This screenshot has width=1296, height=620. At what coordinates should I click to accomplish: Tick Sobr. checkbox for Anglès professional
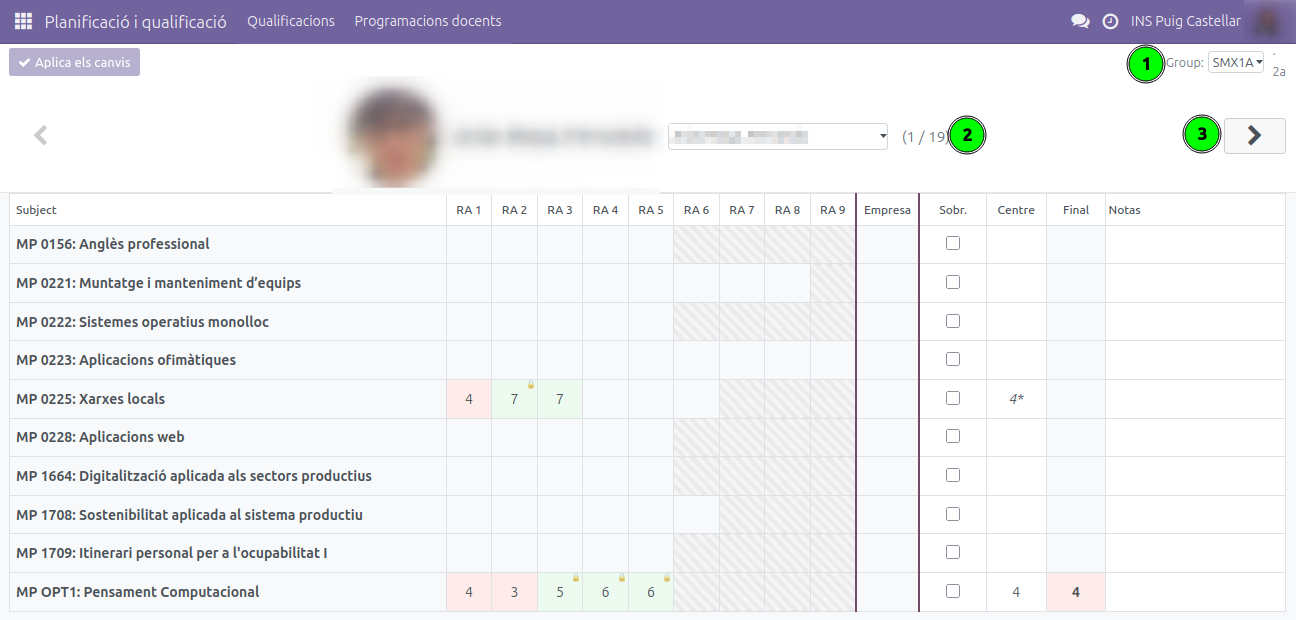[x=953, y=243]
